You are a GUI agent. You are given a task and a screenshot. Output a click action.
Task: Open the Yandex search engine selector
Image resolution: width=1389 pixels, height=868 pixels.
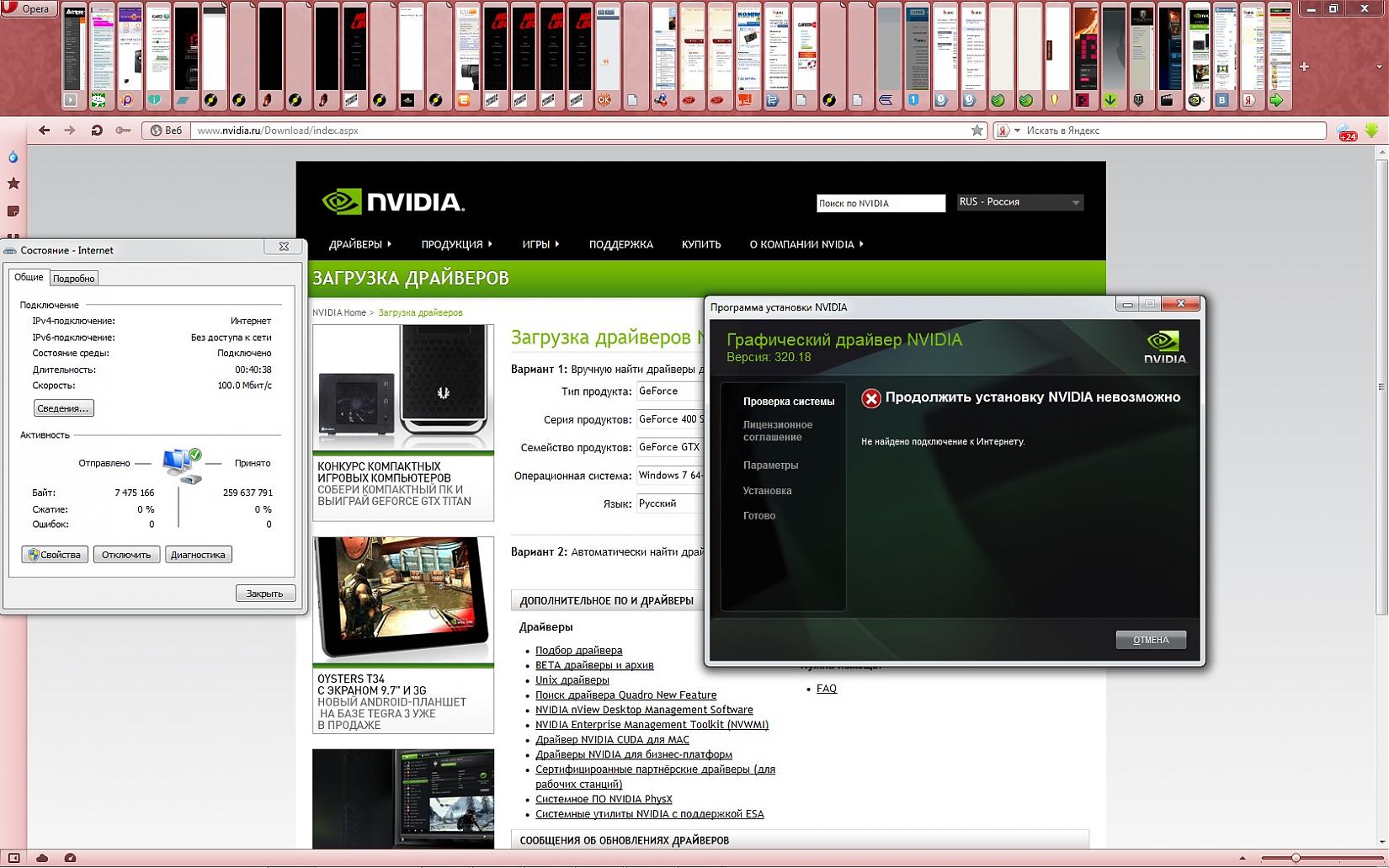tap(1008, 130)
